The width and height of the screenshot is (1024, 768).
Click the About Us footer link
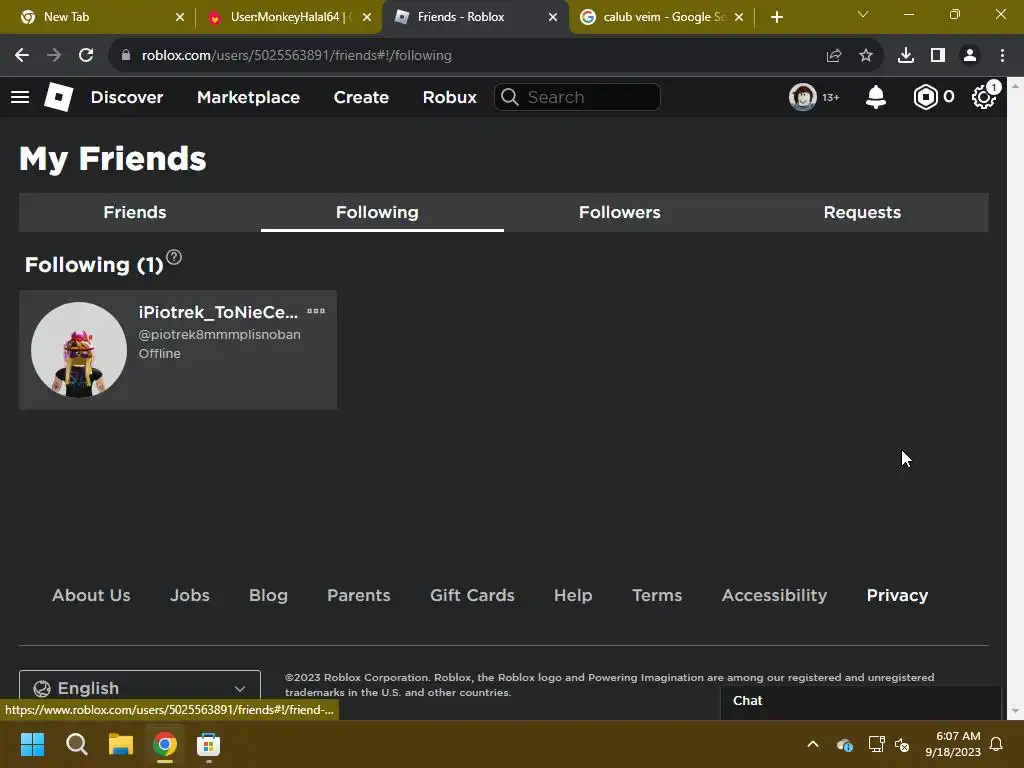click(91, 595)
